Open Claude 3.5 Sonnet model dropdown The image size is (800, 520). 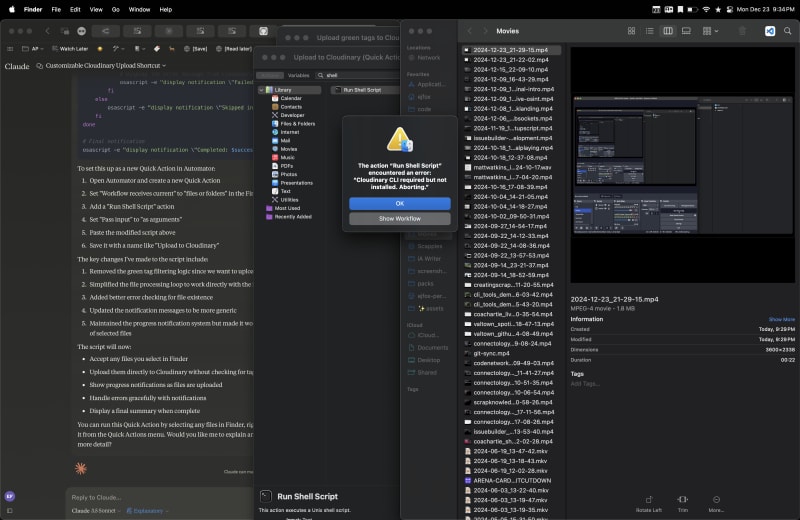[x=96, y=511]
